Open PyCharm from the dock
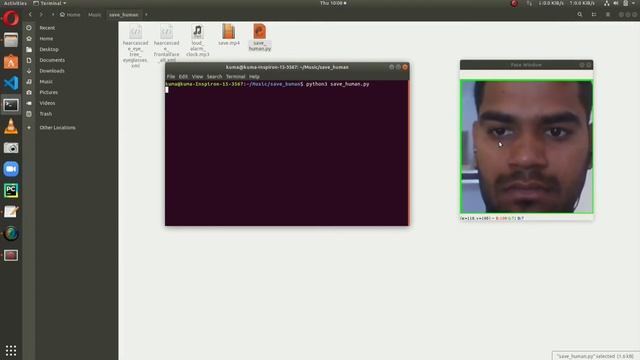 pos(11,191)
